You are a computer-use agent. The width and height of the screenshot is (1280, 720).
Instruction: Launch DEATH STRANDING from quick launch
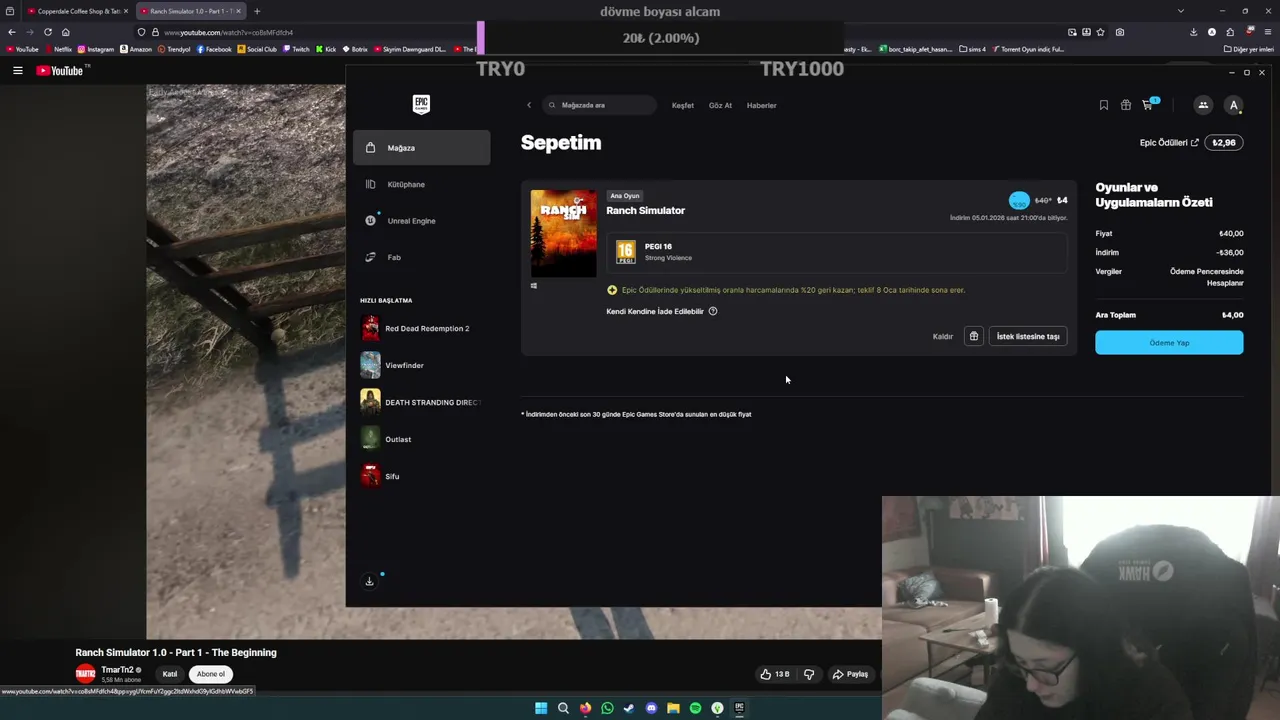(420, 402)
